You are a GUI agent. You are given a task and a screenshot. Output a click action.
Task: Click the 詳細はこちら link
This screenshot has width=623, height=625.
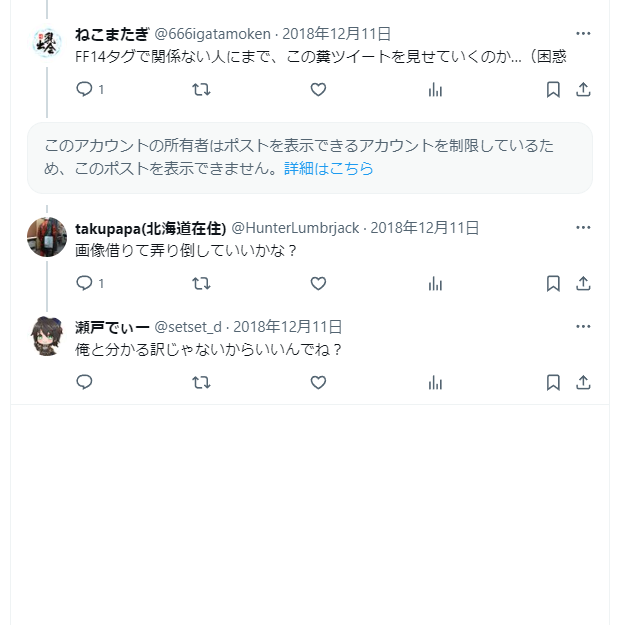[328, 168]
